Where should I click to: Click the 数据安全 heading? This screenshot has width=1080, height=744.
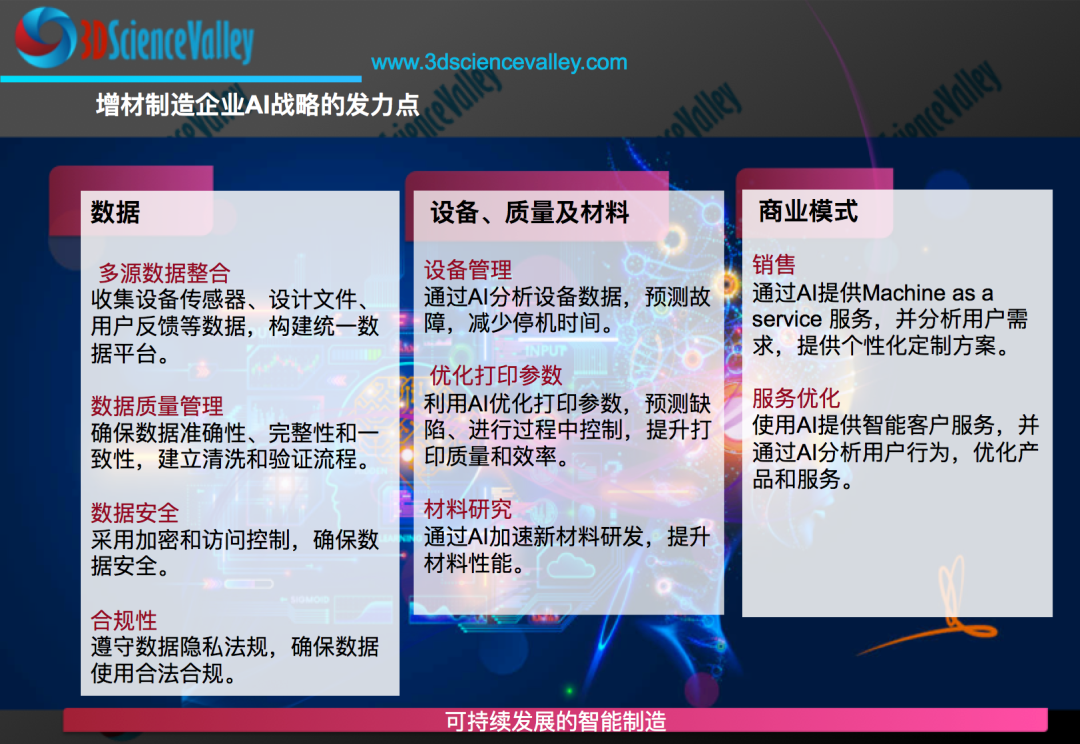[x=135, y=513]
